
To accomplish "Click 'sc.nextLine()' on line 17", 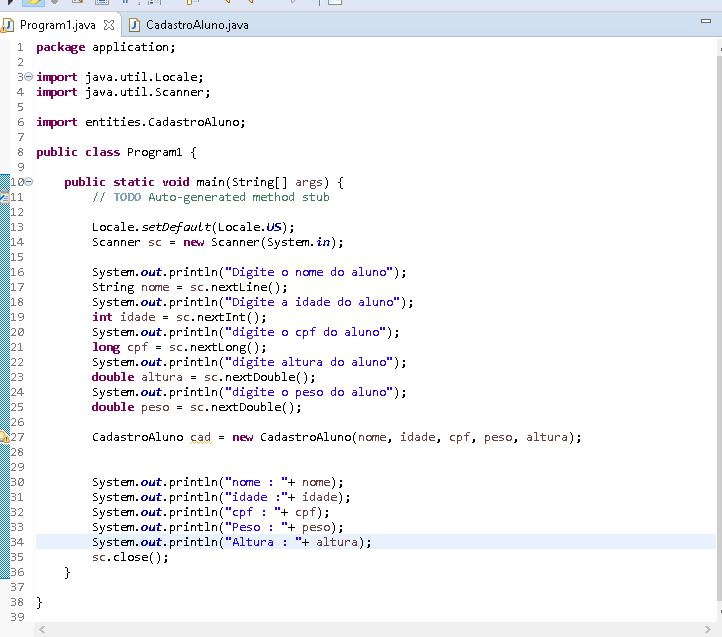I will tap(235, 287).
